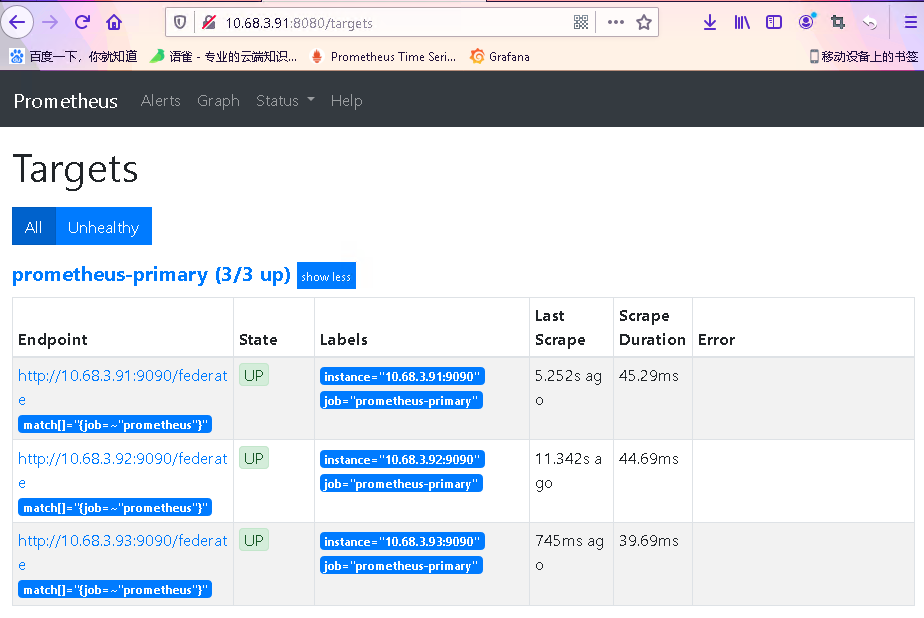This screenshot has height=618, width=924.
Task: Bookmark this page with the star icon
Action: coord(644,22)
